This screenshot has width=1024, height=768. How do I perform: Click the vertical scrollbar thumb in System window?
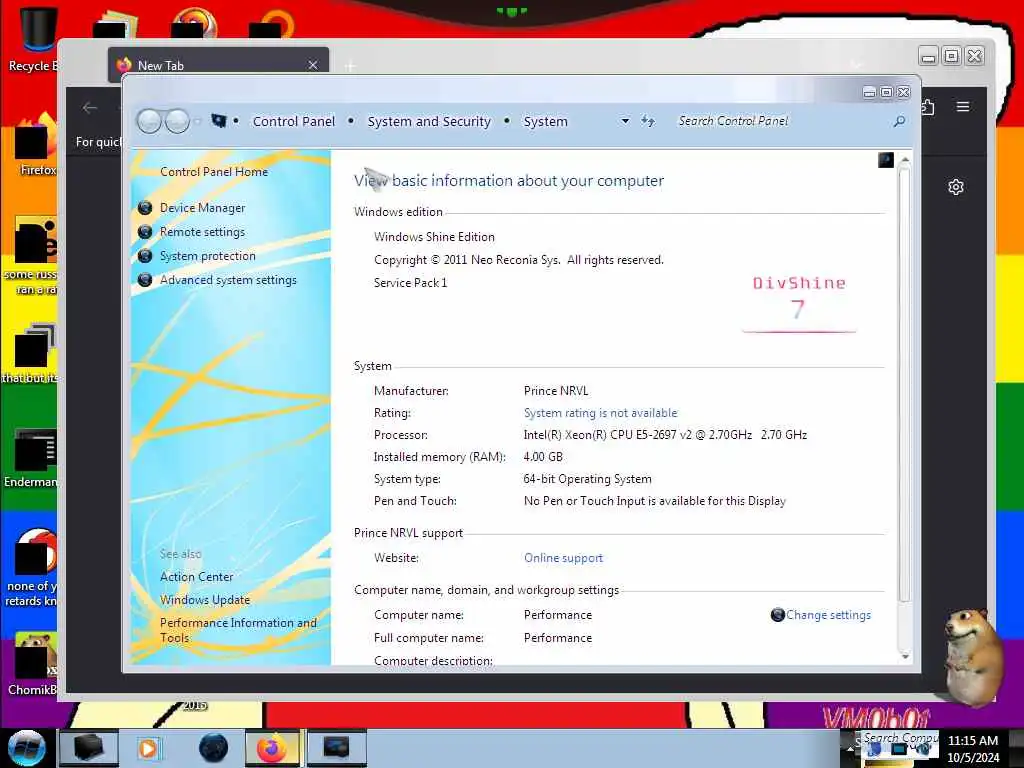[904, 385]
